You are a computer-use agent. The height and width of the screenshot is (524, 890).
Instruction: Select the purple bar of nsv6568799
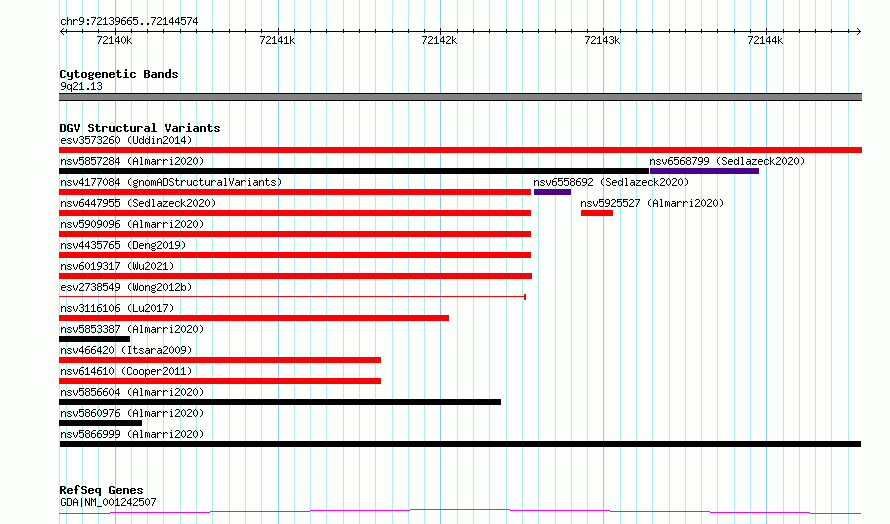coord(704,171)
